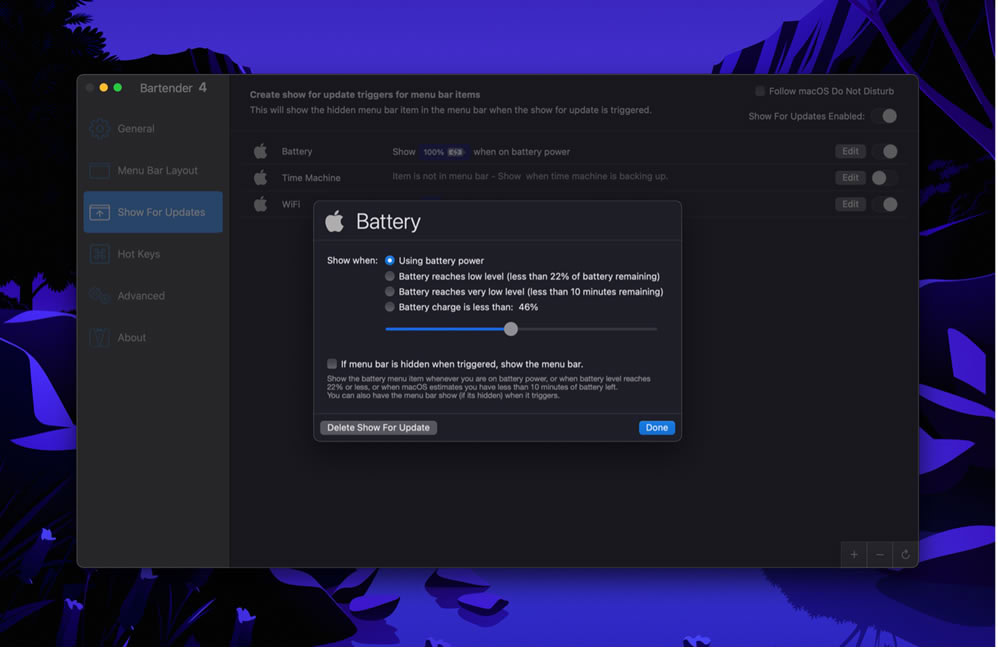Click the Done button
The width and height of the screenshot is (998, 648).
click(x=657, y=428)
